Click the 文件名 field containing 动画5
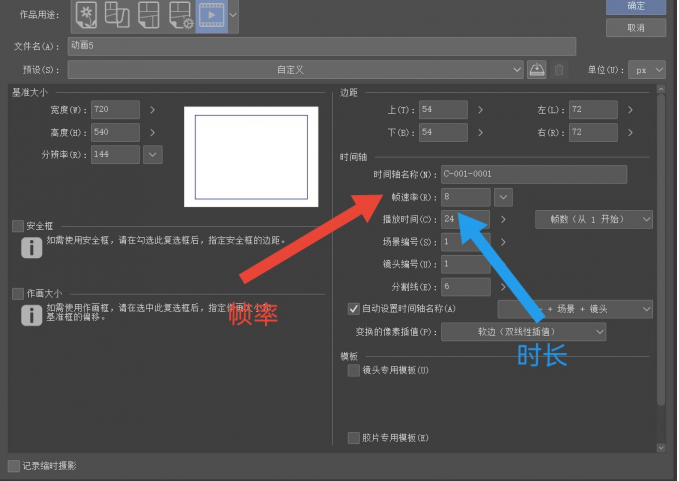Screen dimensions: 679x481 [x=322, y=46]
